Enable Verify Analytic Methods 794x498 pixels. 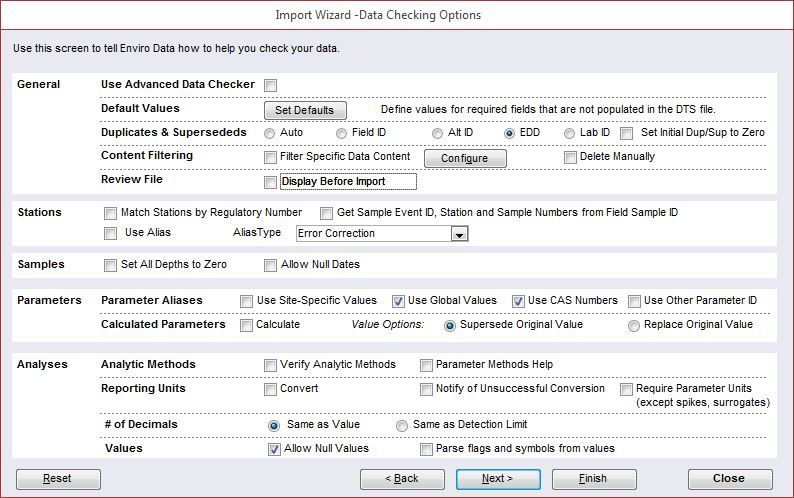click(x=270, y=365)
